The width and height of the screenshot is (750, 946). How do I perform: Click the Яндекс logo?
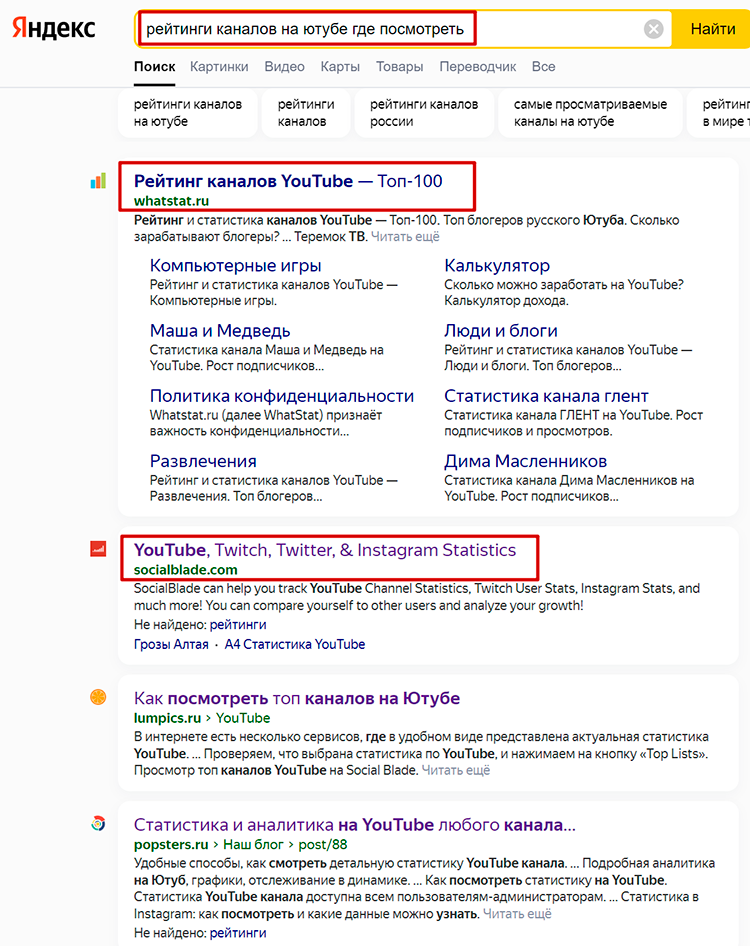tap(54, 28)
